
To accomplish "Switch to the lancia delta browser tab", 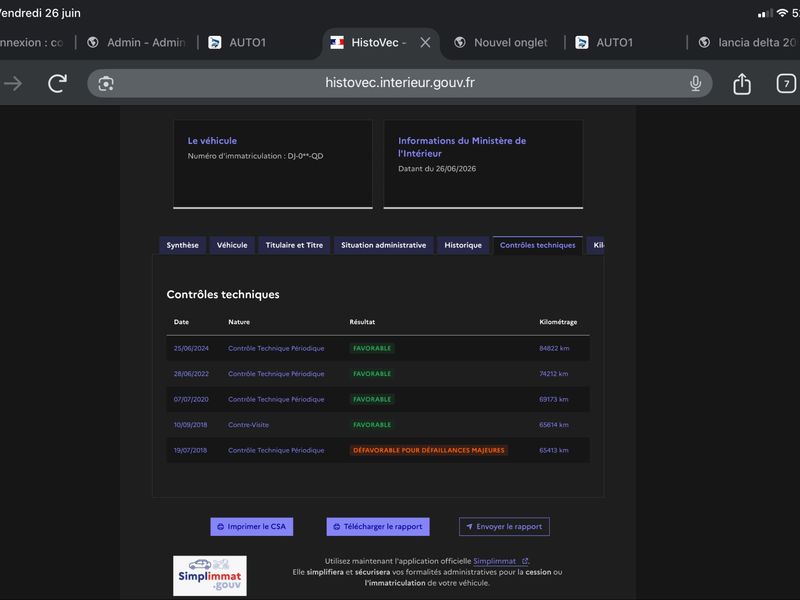I will [x=747, y=43].
